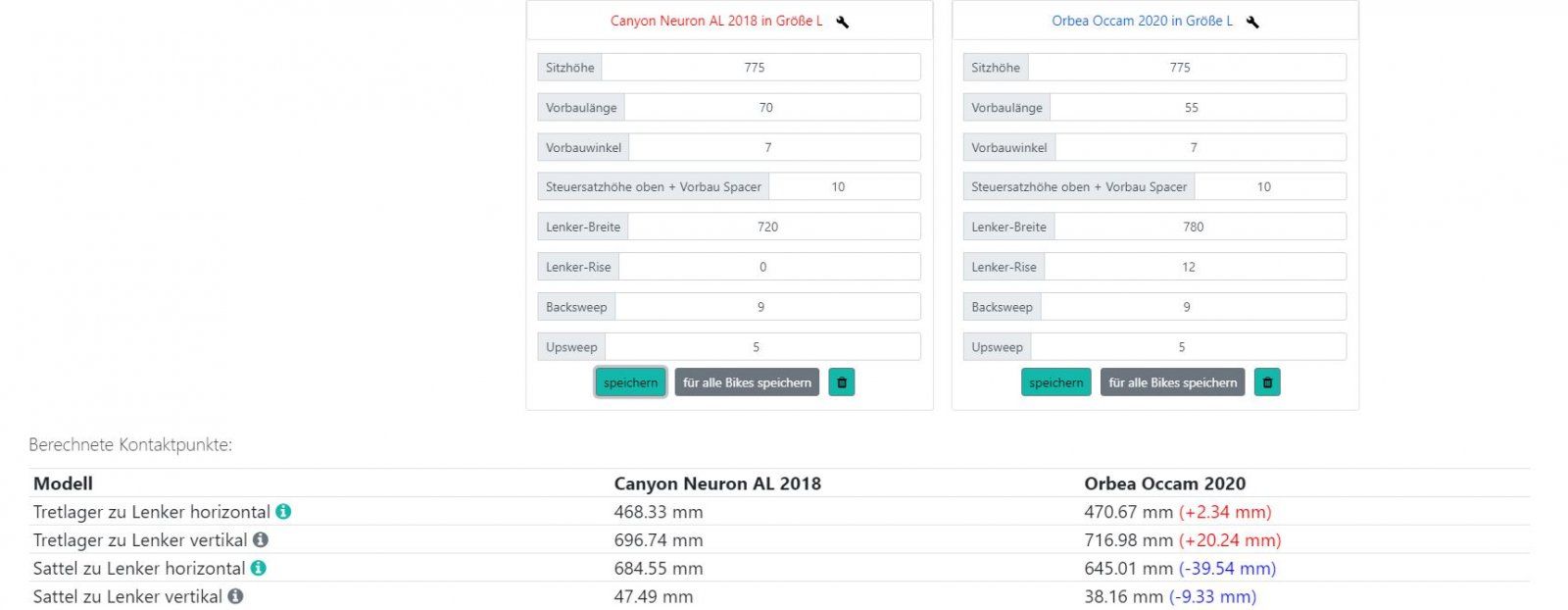1568x610 pixels.
Task: Edit Canyon Sitzhöhe field showing 775
Action: point(760,68)
